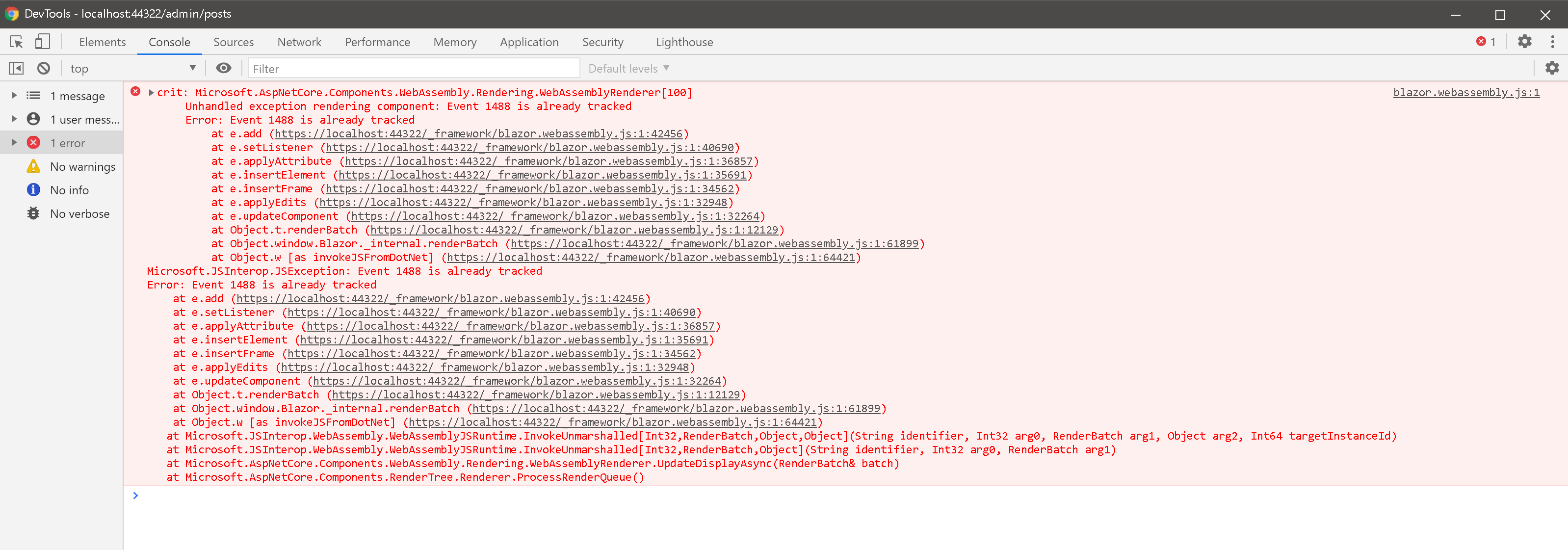1568x550 pixels.
Task: Switch to the Network tab
Action: pyautogui.click(x=299, y=42)
